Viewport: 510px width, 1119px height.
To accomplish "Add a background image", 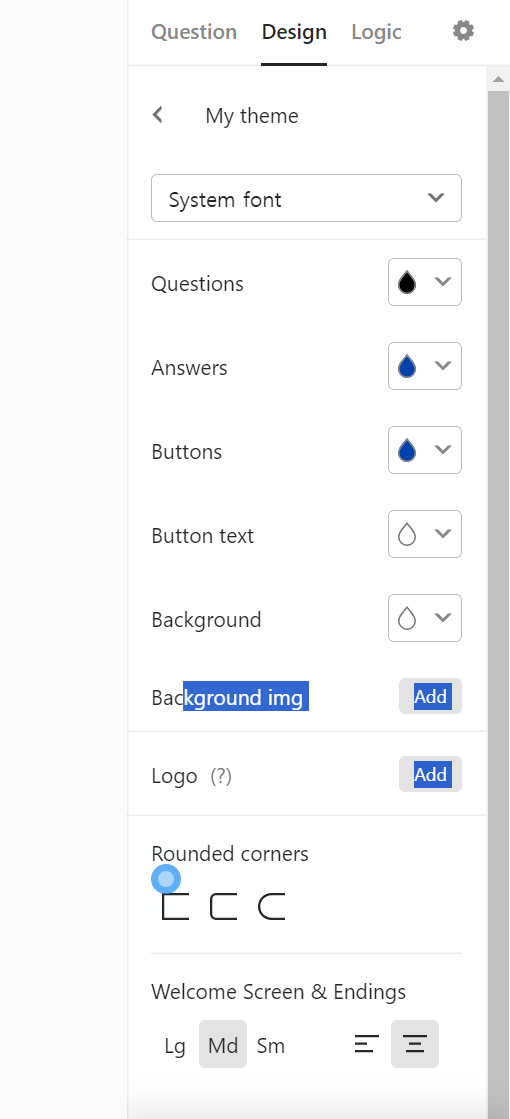I will click(x=430, y=696).
